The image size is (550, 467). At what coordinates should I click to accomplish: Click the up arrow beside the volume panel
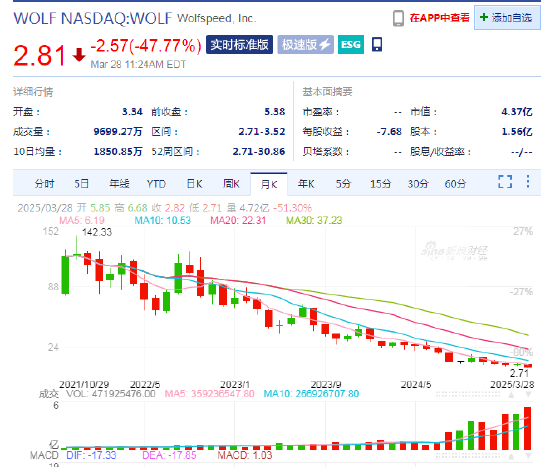click(x=511, y=395)
